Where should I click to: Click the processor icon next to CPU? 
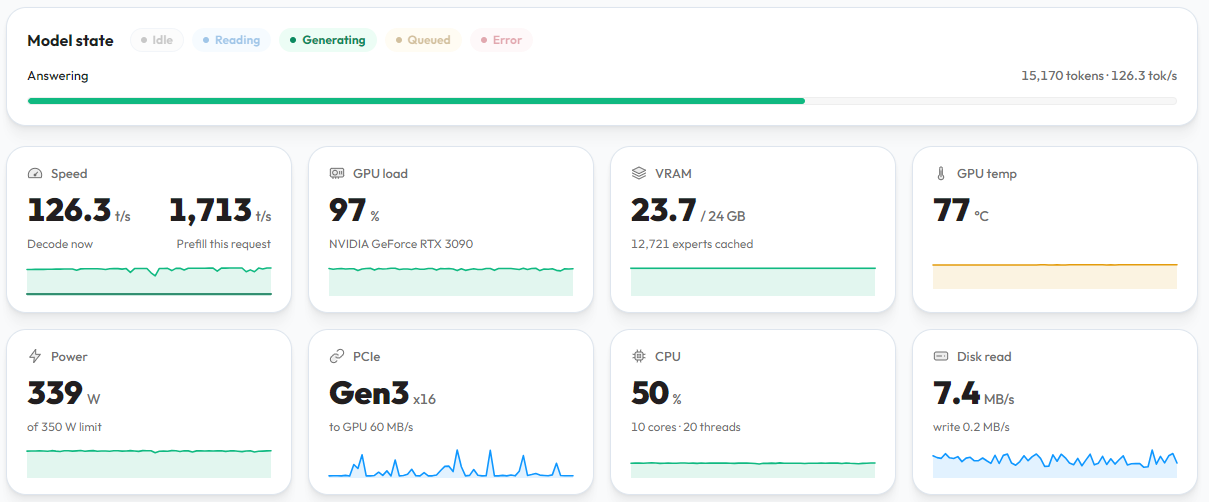(639, 356)
